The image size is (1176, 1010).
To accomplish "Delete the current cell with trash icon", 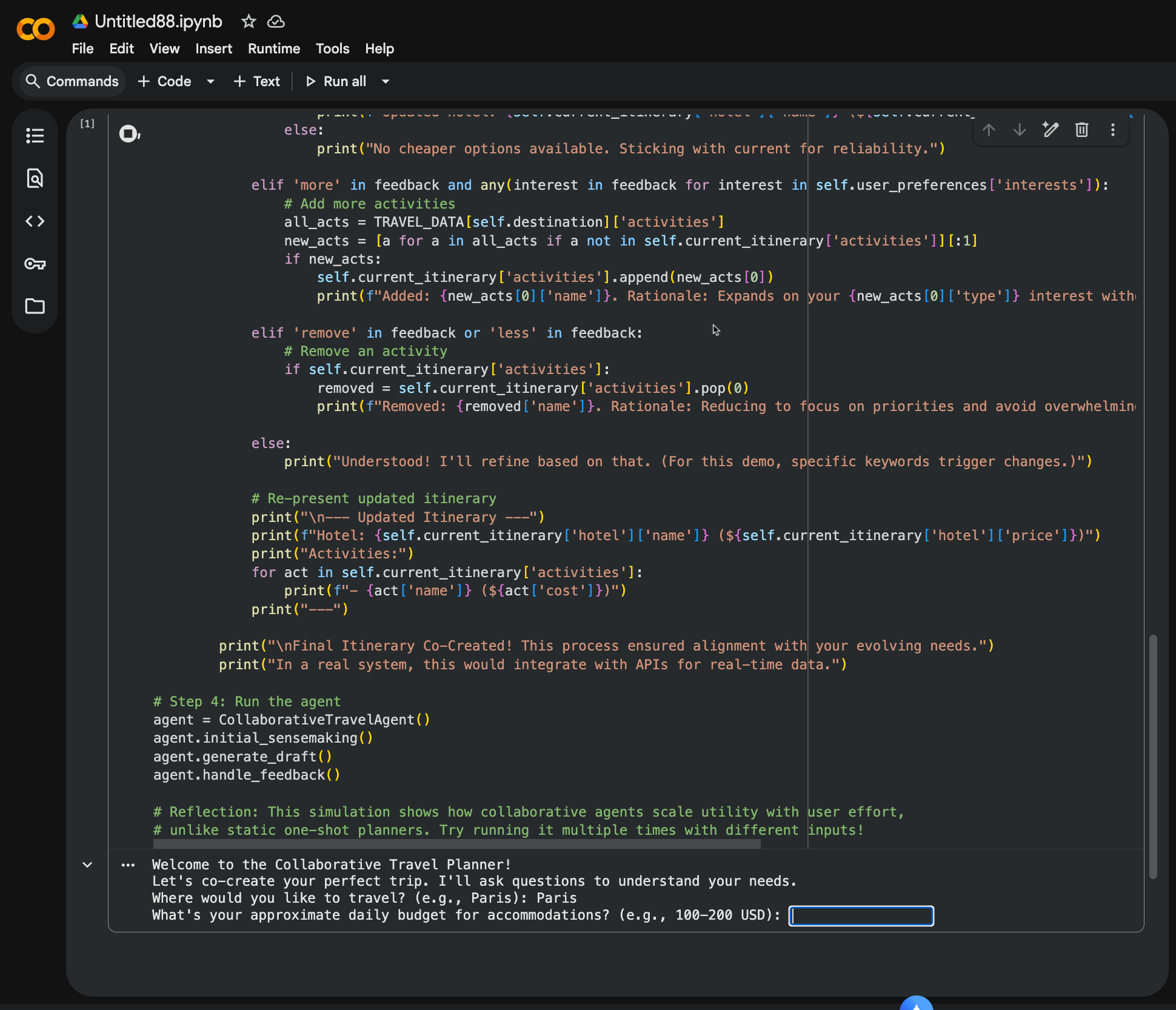I will (1081, 130).
